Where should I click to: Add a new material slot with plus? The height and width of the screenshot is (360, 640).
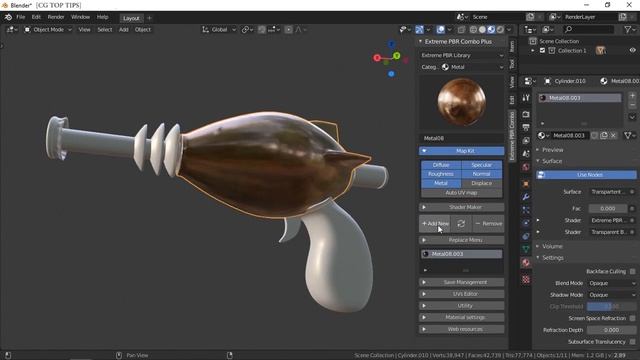click(x=632, y=96)
